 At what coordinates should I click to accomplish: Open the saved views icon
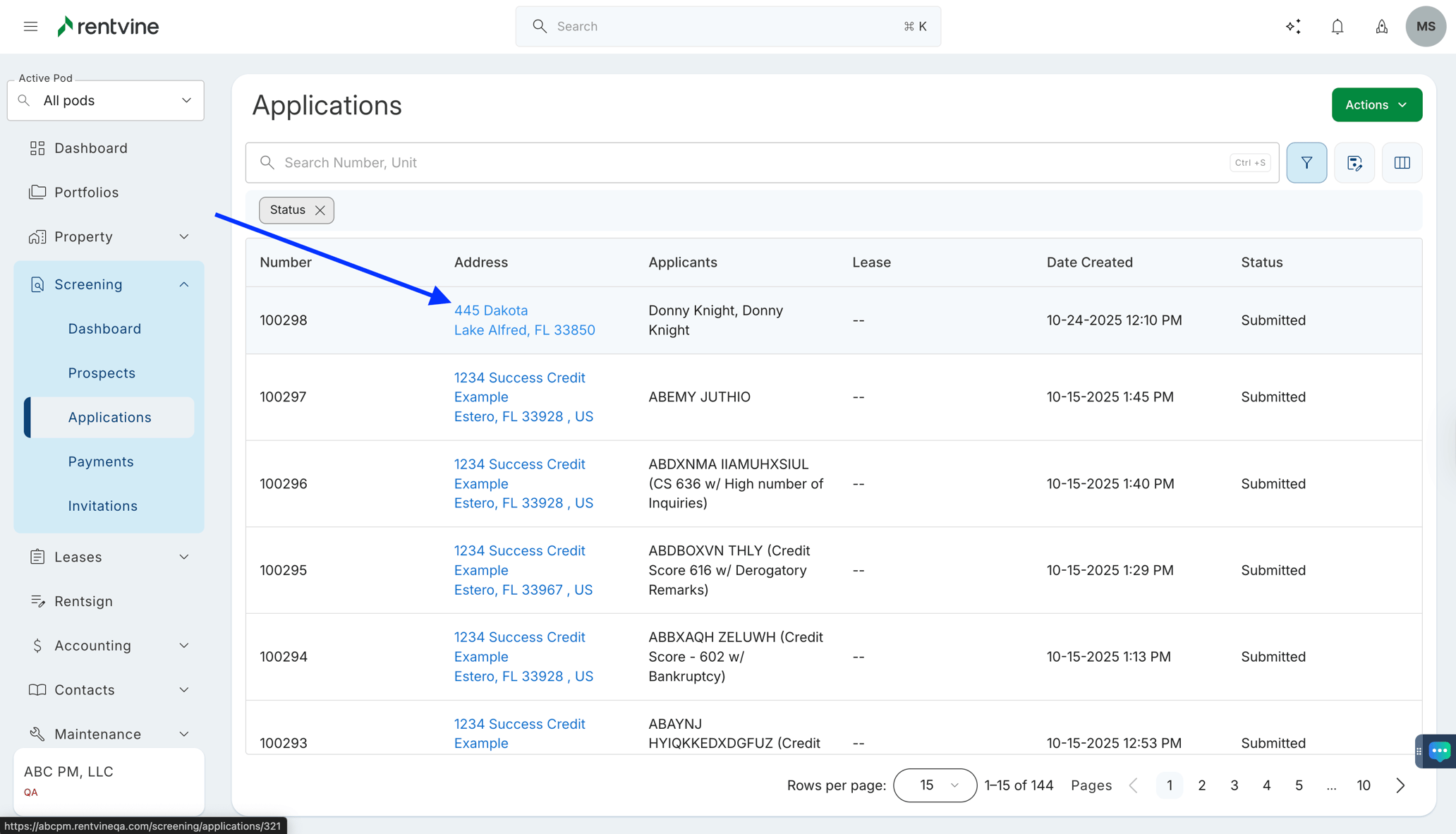[x=1354, y=163]
